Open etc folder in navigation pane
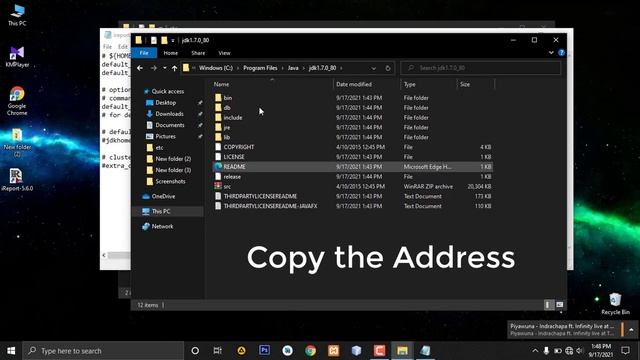This screenshot has width=640, height=360. click(159, 148)
